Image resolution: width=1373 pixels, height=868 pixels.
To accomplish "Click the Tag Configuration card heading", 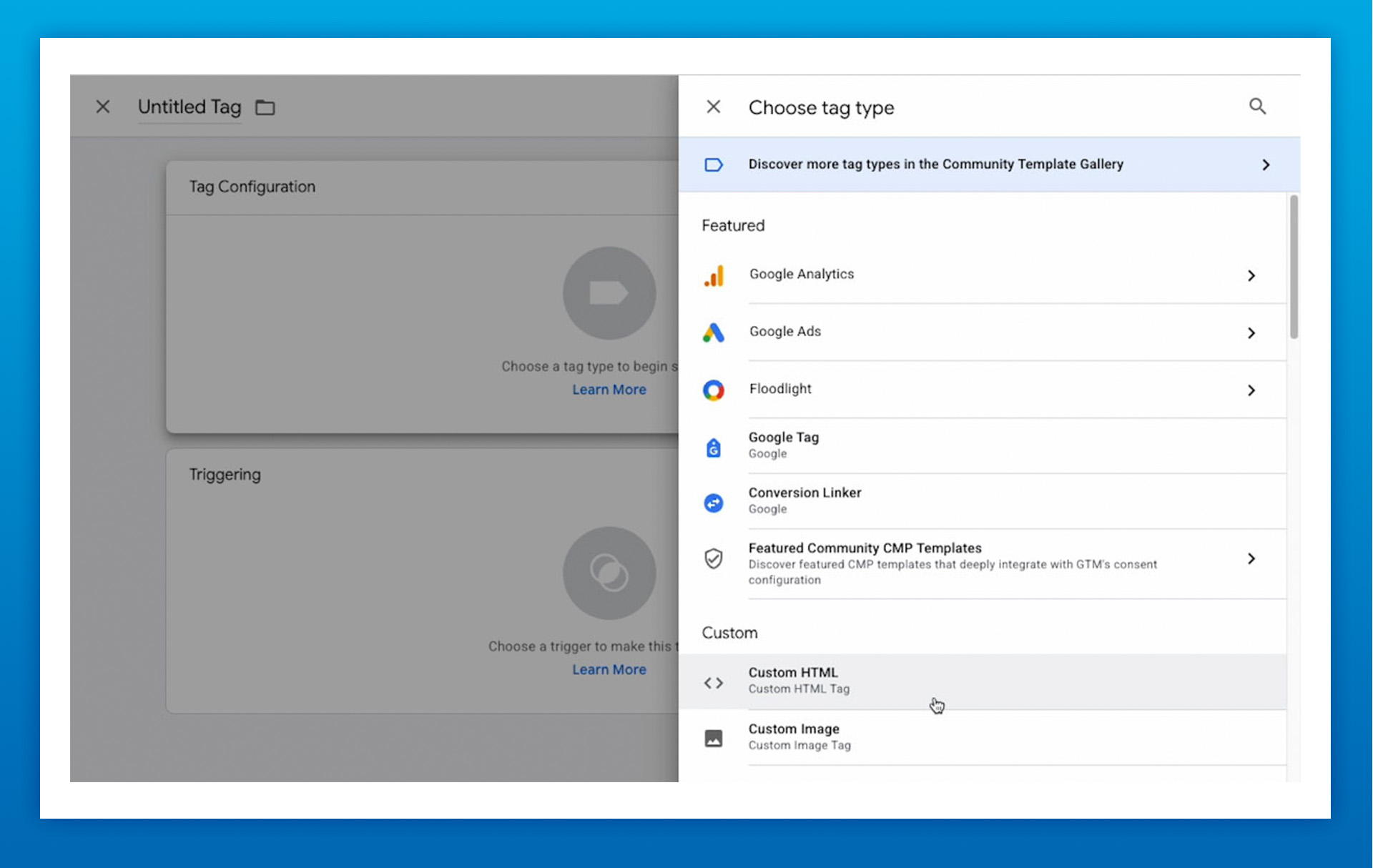I will tap(252, 187).
